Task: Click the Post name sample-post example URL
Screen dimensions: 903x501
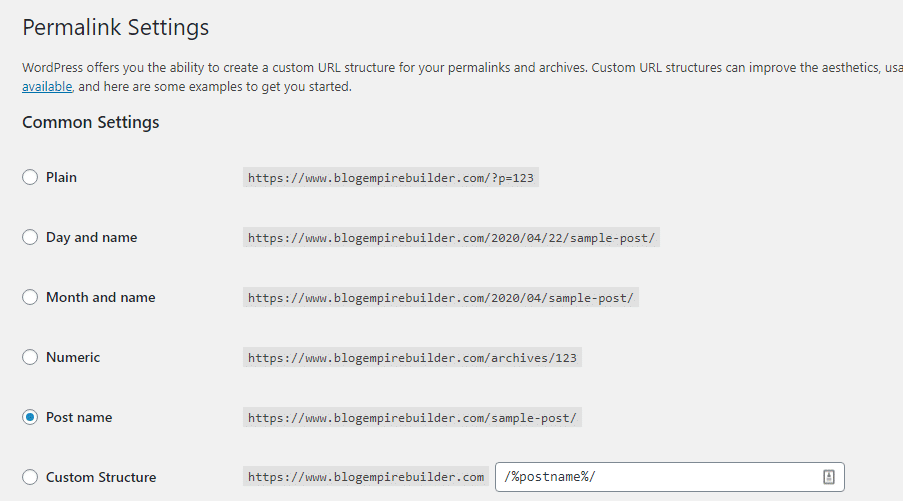Action: (412, 418)
